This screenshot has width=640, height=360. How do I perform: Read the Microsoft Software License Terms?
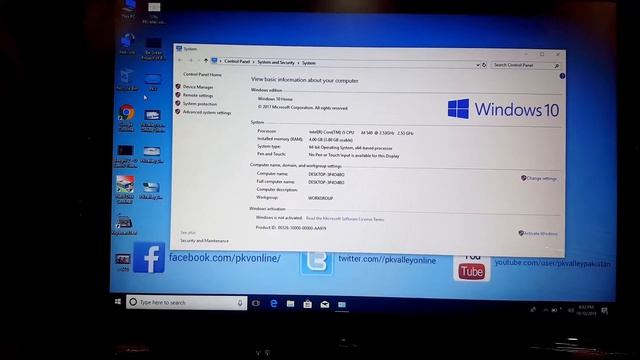[345, 219]
